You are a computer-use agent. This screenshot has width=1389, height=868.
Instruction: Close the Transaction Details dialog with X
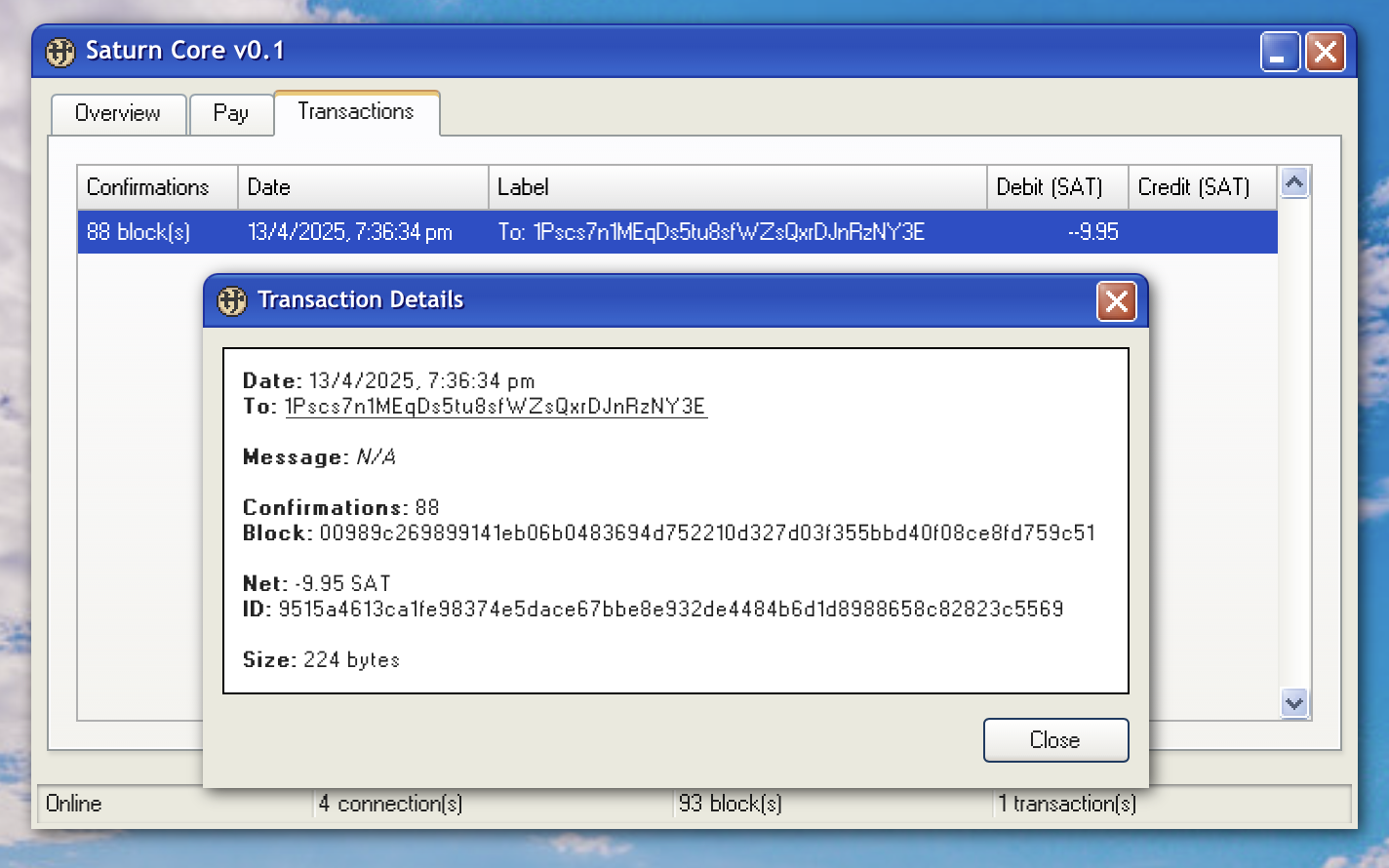click(1116, 301)
